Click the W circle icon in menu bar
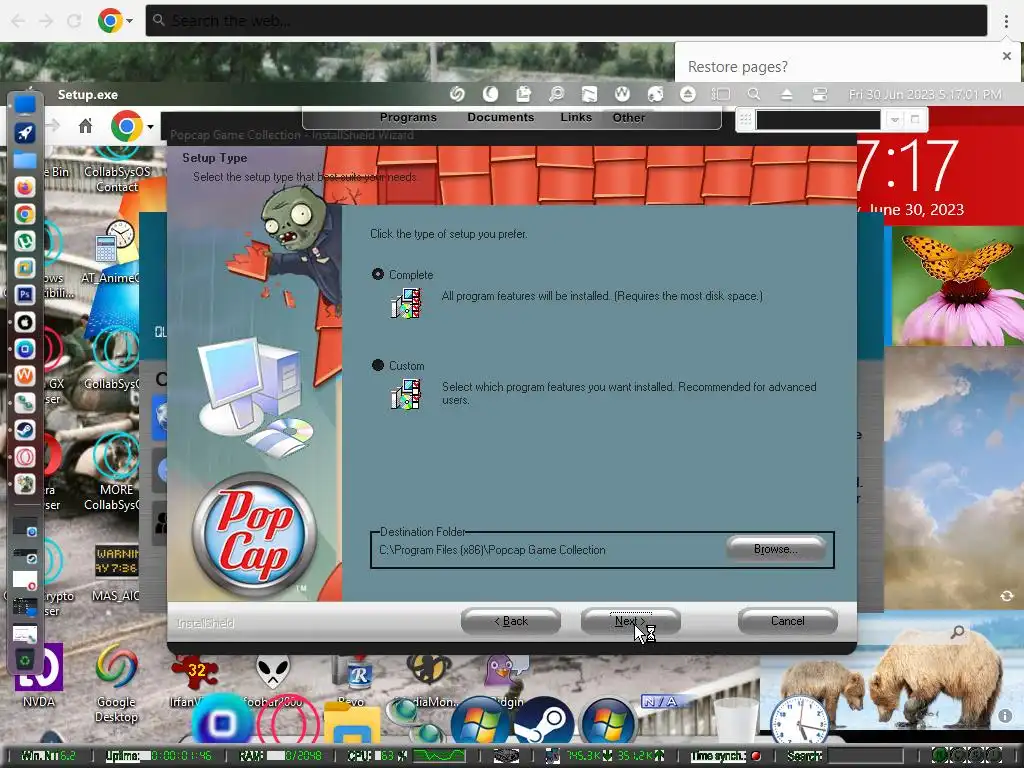 click(x=622, y=95)
